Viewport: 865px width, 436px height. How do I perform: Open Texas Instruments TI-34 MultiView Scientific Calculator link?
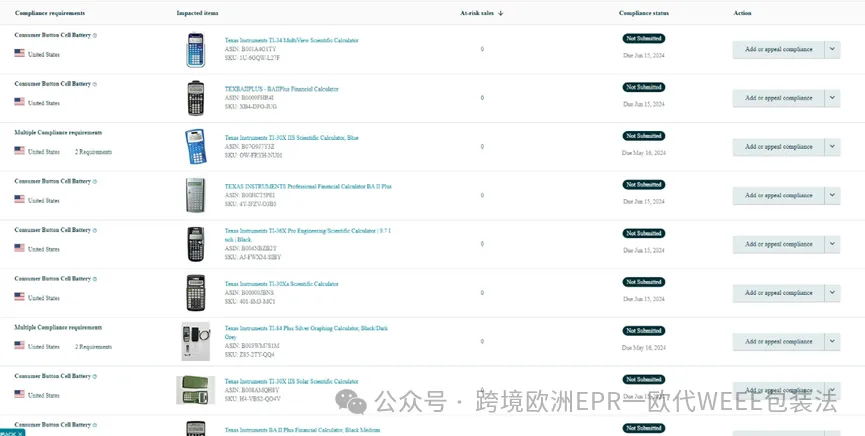click(291, 40)
